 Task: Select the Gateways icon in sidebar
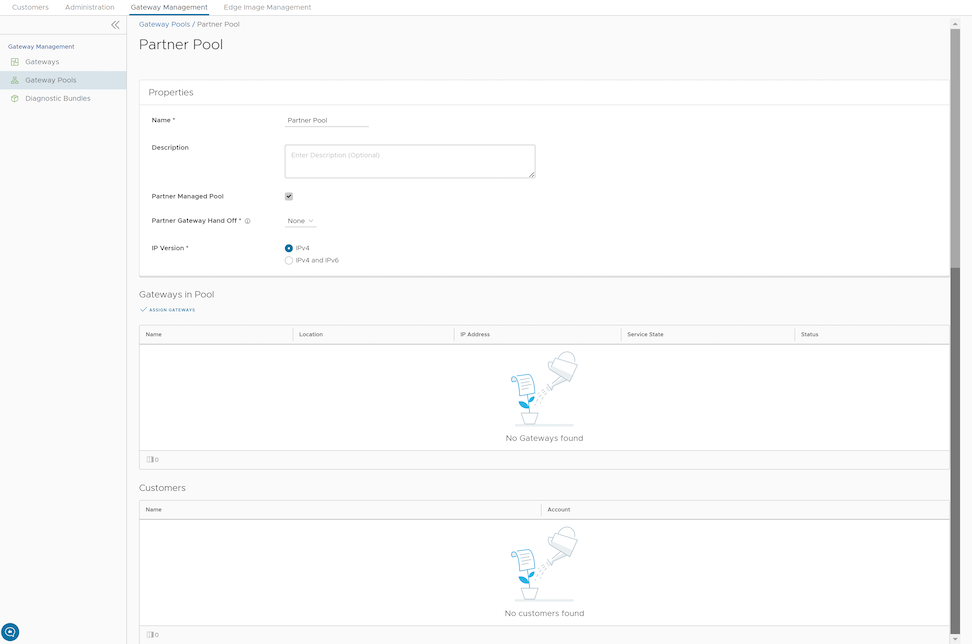click(14, 62)
